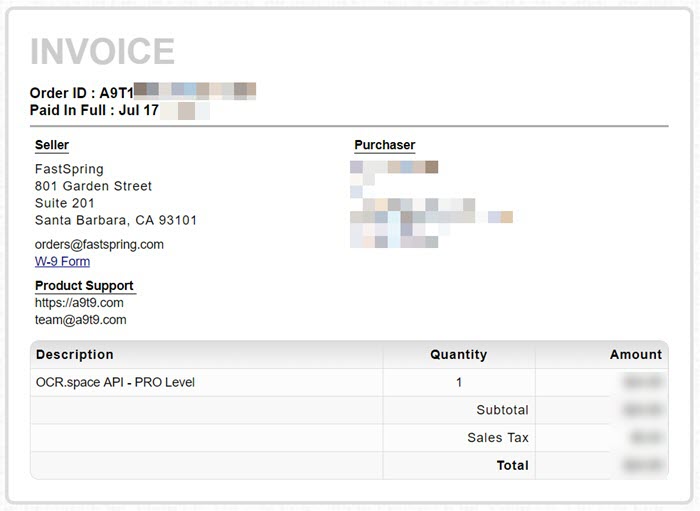Click the FastSpring seller name
This screenshot has height=511, width=700.
pyautogui.click(x=69, y=169)
